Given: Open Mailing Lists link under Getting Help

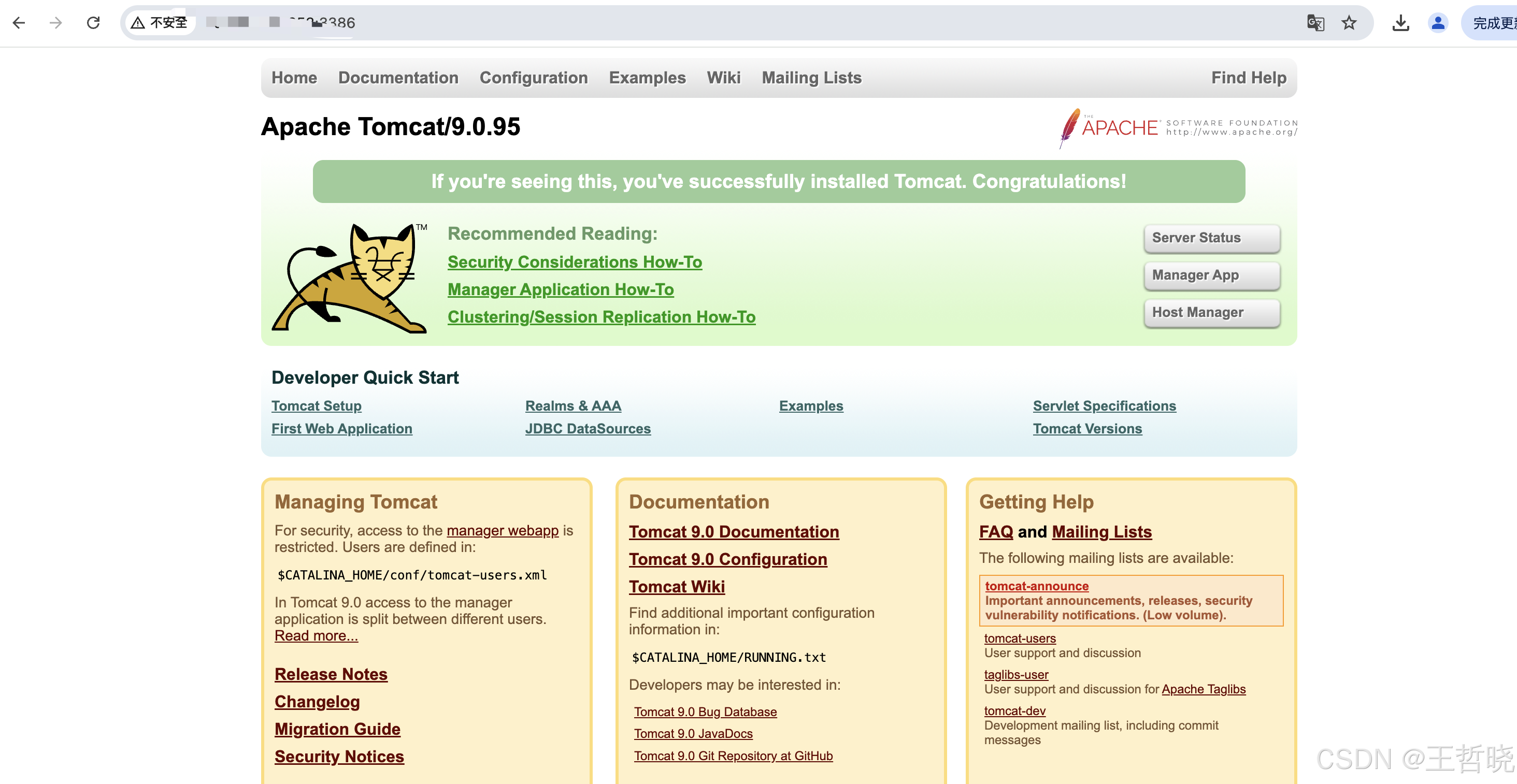Looking at the screenshot, I should click(1102, 532).
